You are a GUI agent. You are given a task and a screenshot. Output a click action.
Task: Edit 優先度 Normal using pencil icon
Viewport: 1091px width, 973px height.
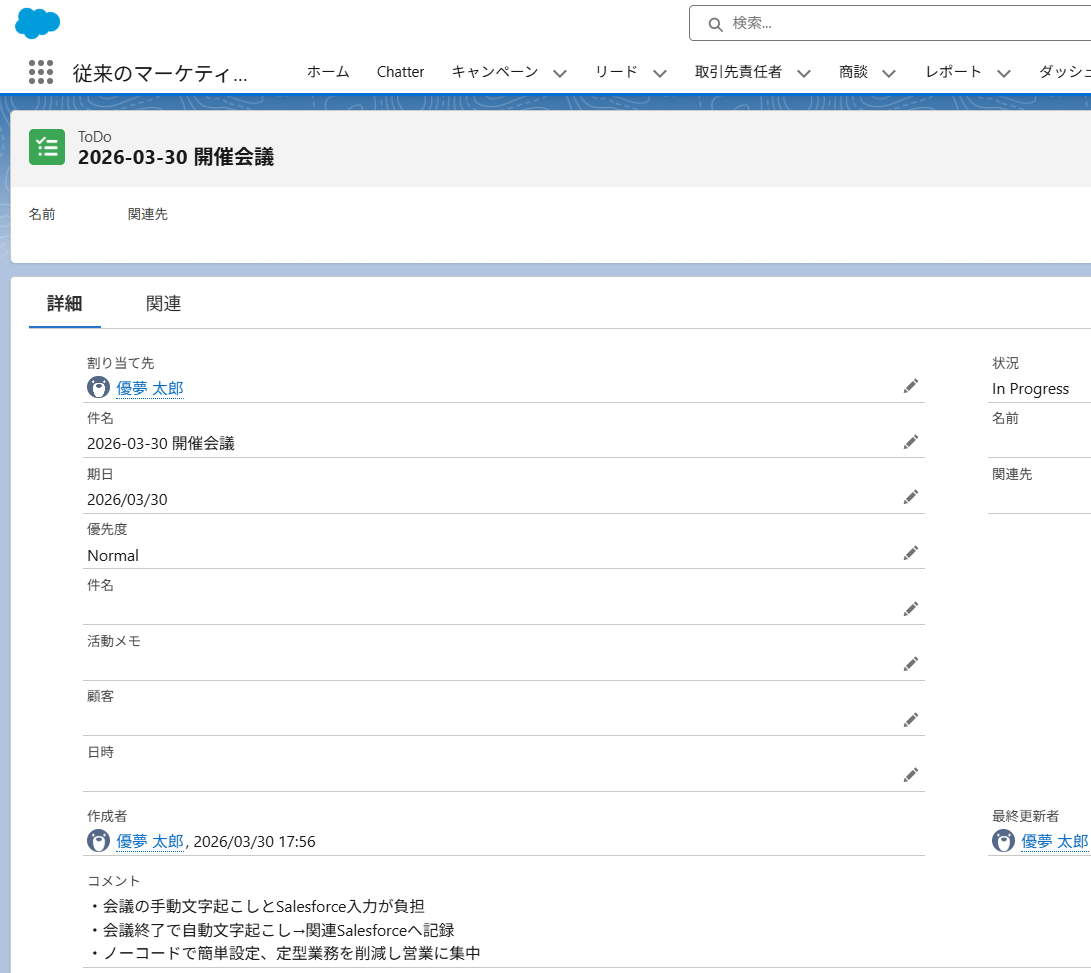coord(910,553)
